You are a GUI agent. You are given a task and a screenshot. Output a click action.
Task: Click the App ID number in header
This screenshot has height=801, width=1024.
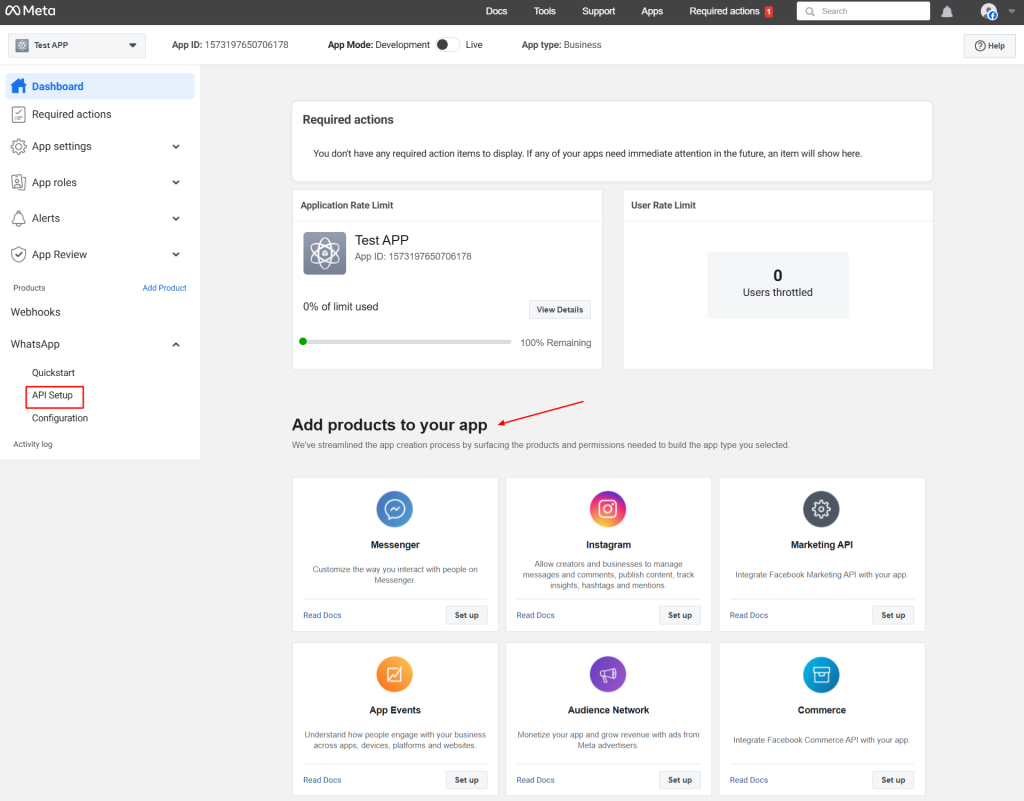point(246,45)
